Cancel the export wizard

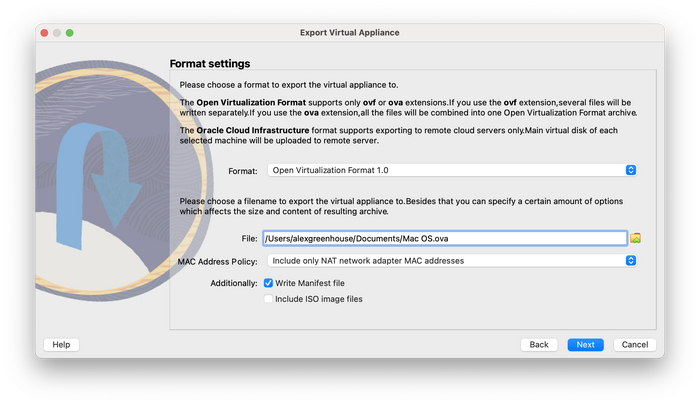click(635, 345)
